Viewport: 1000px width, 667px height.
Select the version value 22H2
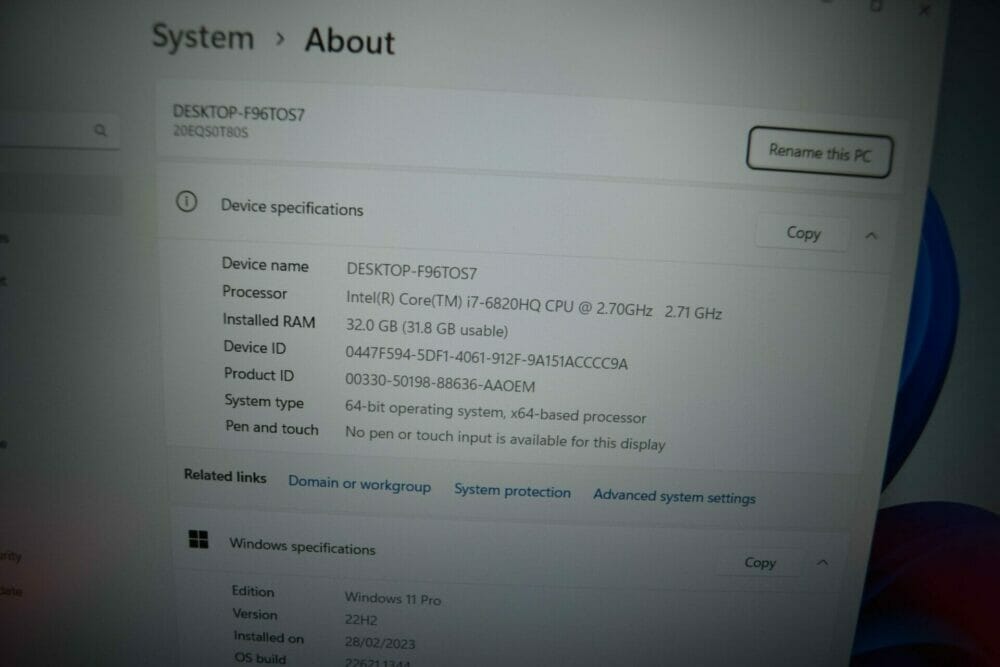click(x=360, y=620)
